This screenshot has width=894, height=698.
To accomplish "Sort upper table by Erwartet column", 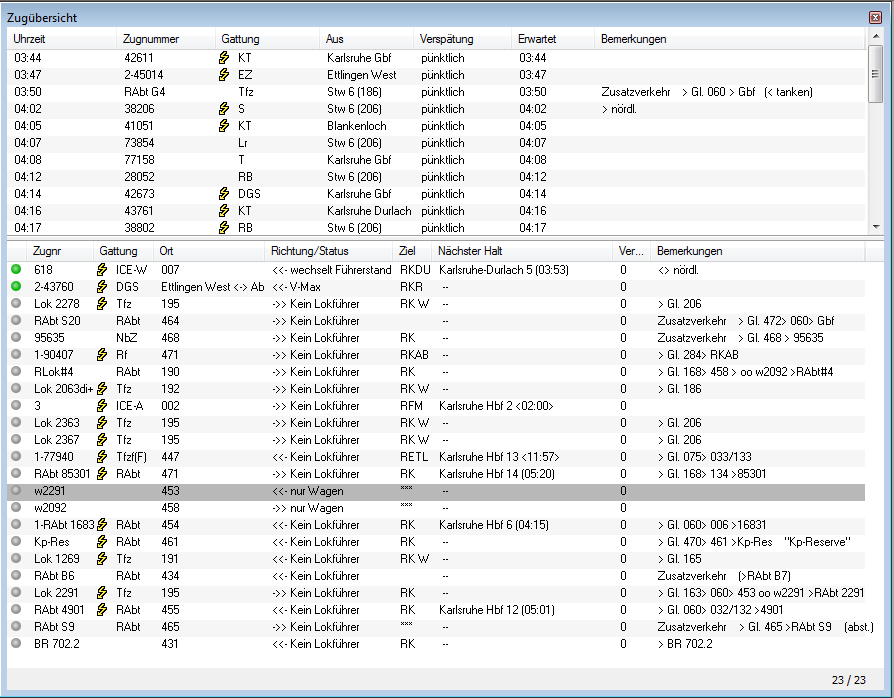I will coord(553,39).
